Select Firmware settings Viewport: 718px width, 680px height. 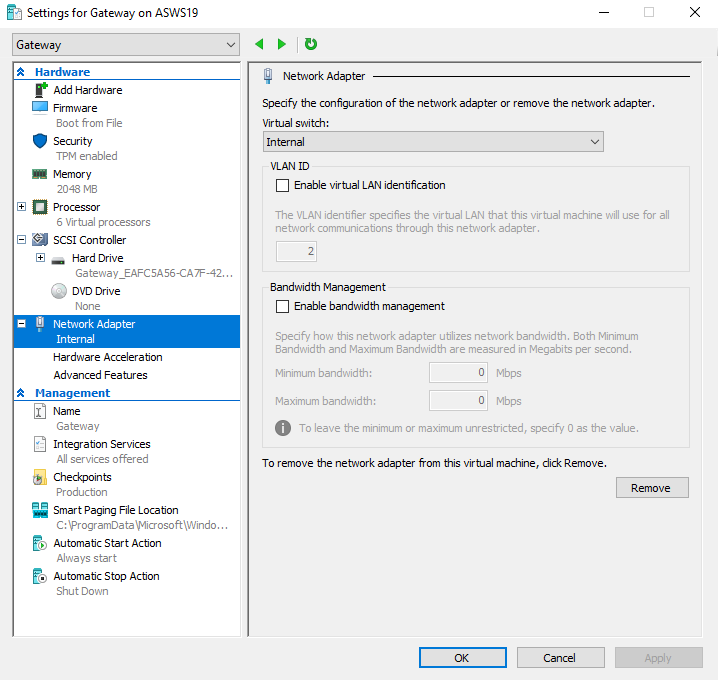[75, 108]
